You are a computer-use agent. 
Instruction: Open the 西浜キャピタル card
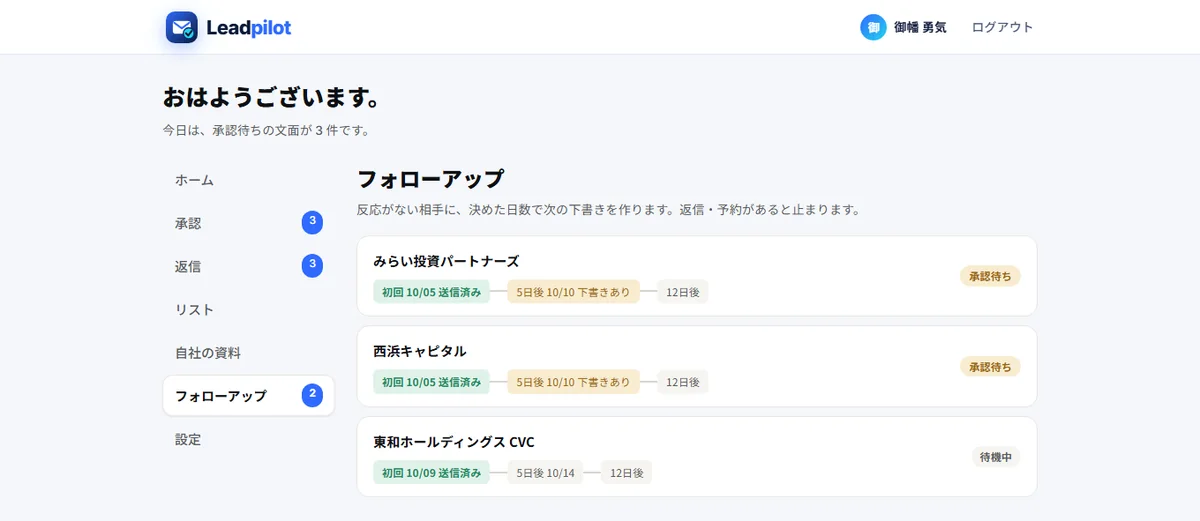click(697, 366)
